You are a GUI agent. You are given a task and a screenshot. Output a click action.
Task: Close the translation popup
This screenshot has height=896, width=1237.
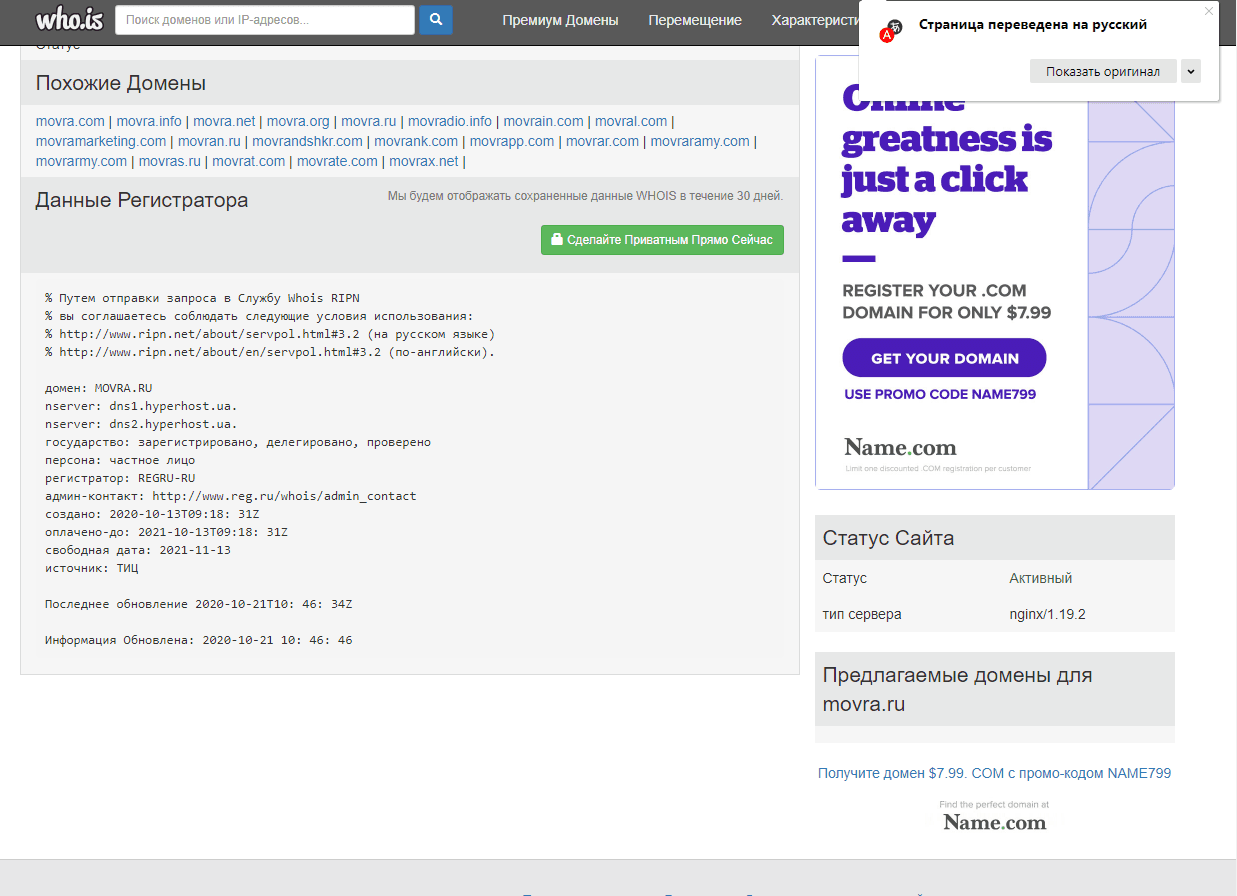point(1208,11)
